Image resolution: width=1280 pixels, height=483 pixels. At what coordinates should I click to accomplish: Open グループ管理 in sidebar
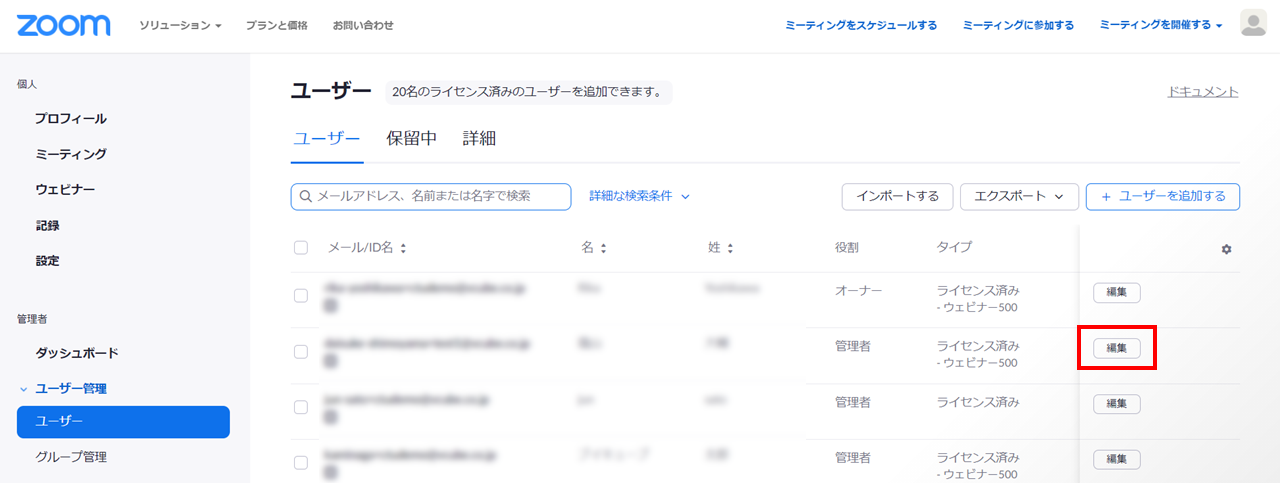click(x=71, y=457)
